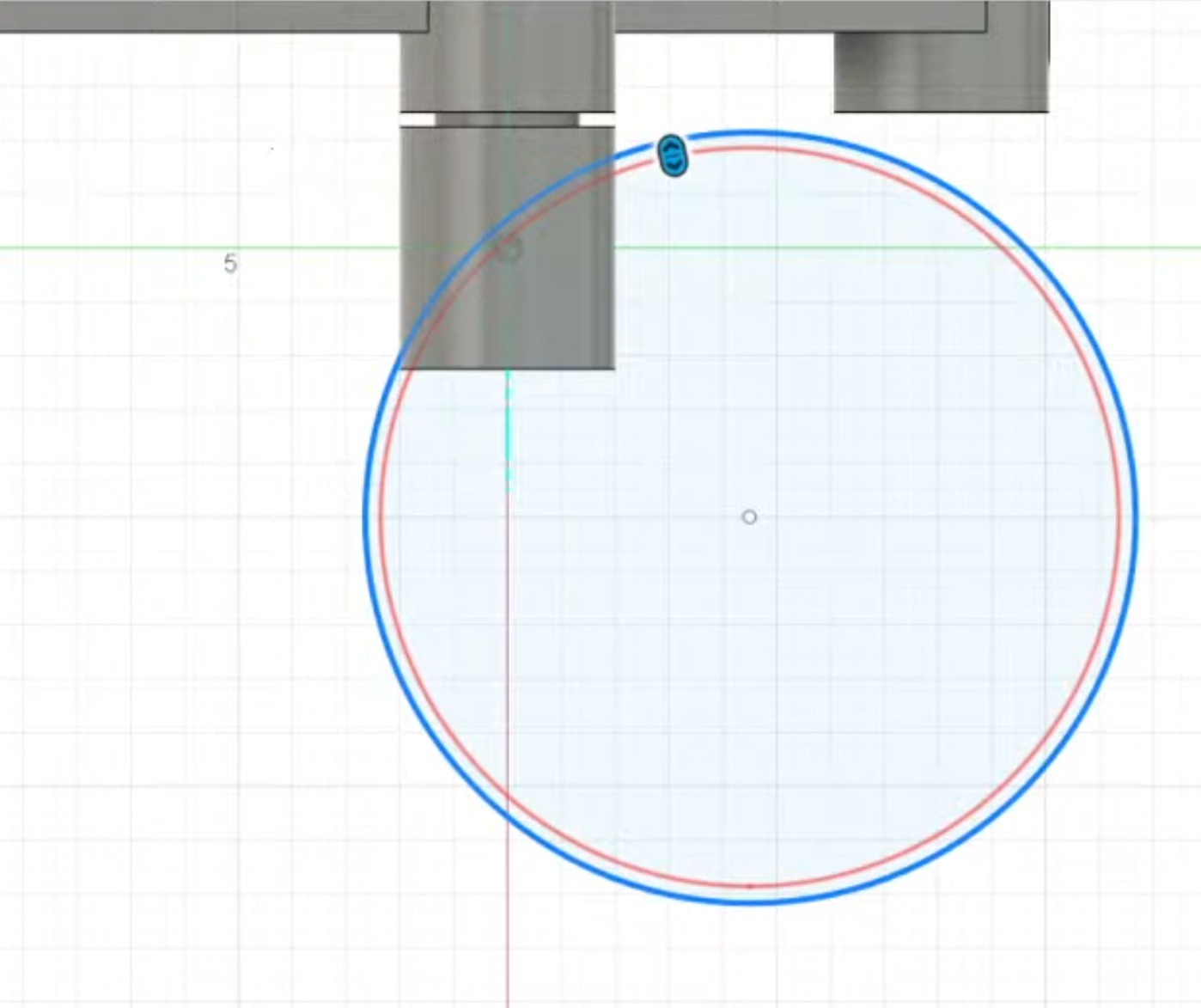Select the circle's center point
Viewport: 1201px width, 1008px height.
point(749,517)
